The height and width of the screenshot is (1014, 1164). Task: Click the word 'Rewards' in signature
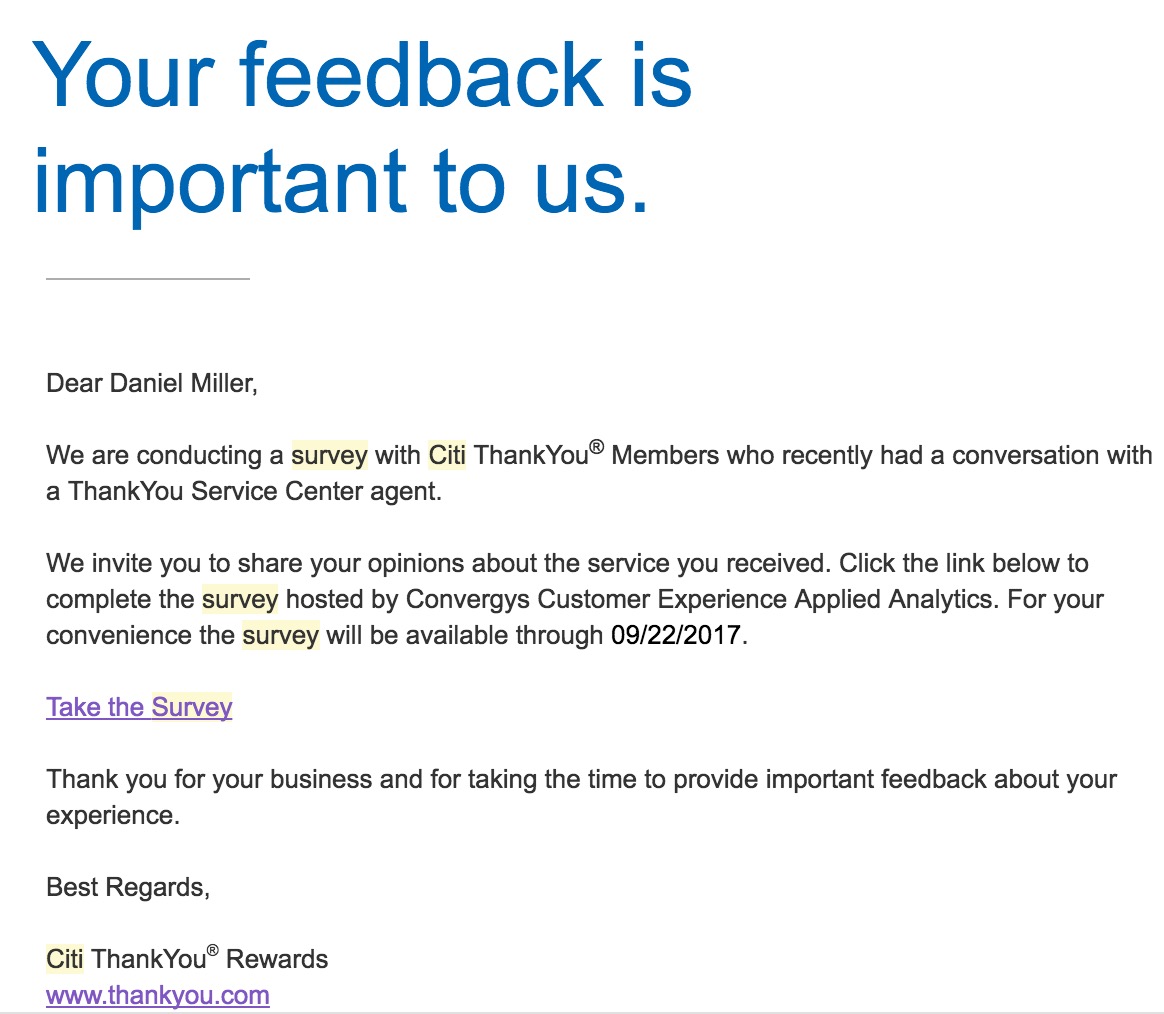(277, 959)
